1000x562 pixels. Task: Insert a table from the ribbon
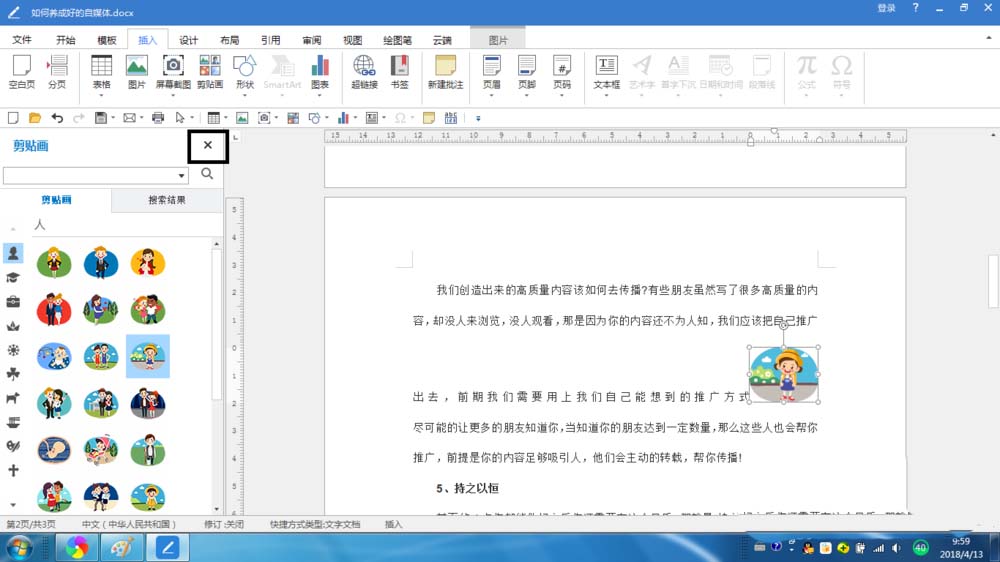click(x=101, y=72)
